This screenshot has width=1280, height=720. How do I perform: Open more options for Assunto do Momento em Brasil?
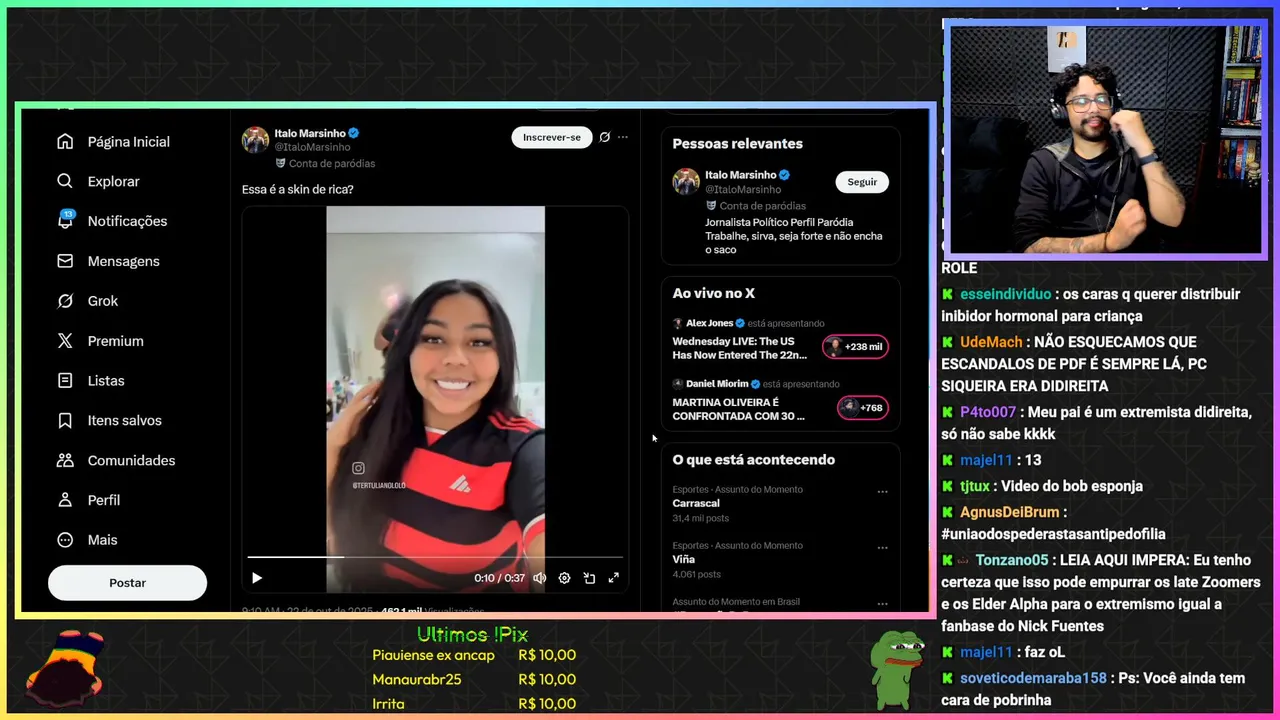(x=882, y=604)
